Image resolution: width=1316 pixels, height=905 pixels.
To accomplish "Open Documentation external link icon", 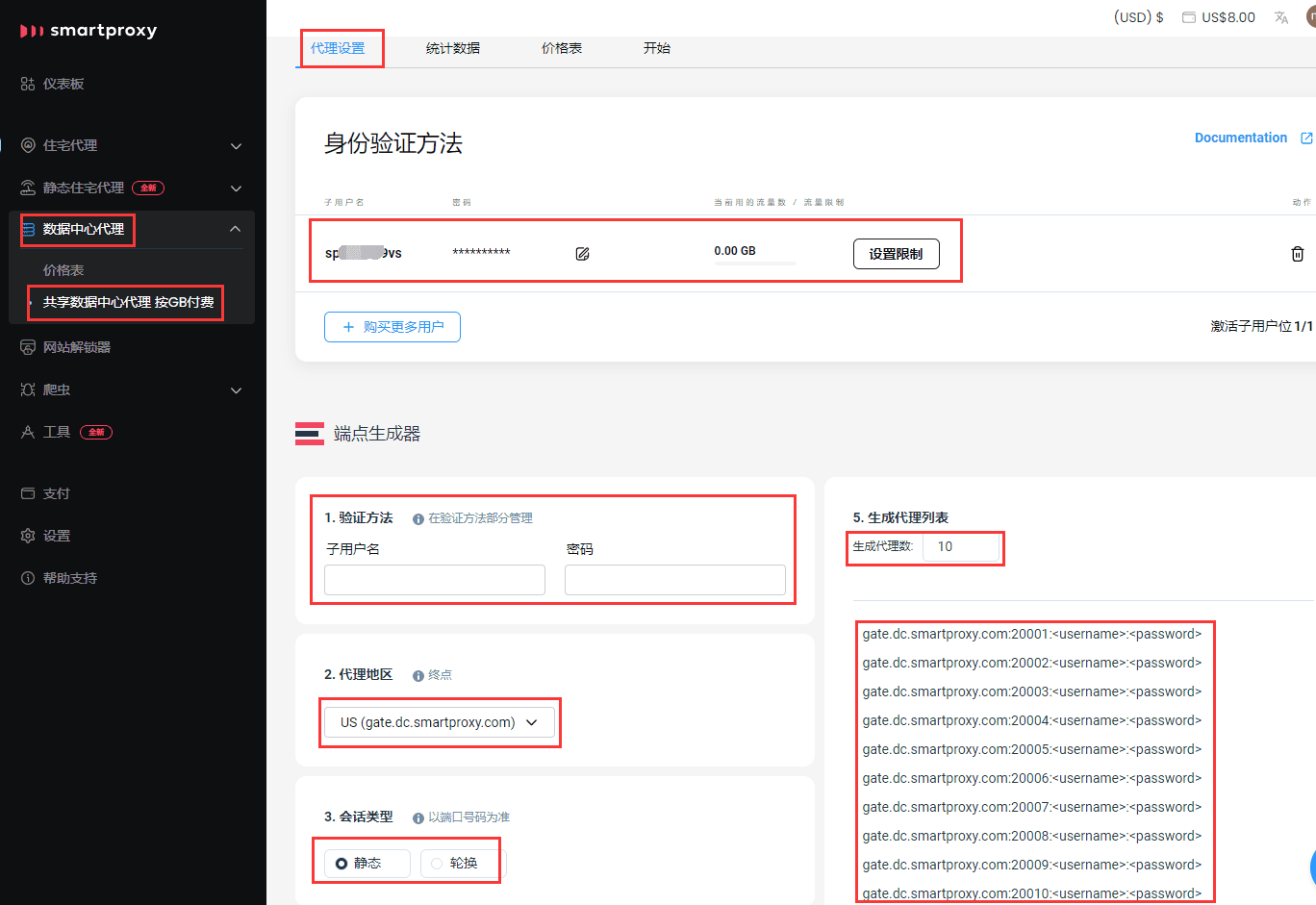I will pyautogui.click(x=1306, y=138).
